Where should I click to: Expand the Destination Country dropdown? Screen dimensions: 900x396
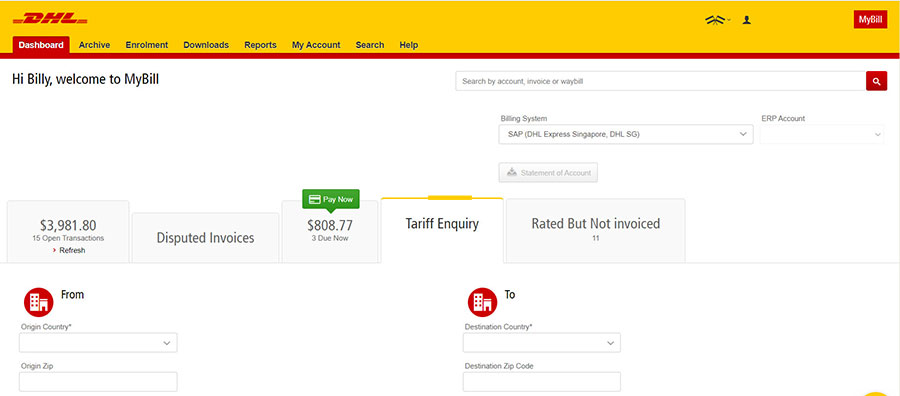[542, 343]
